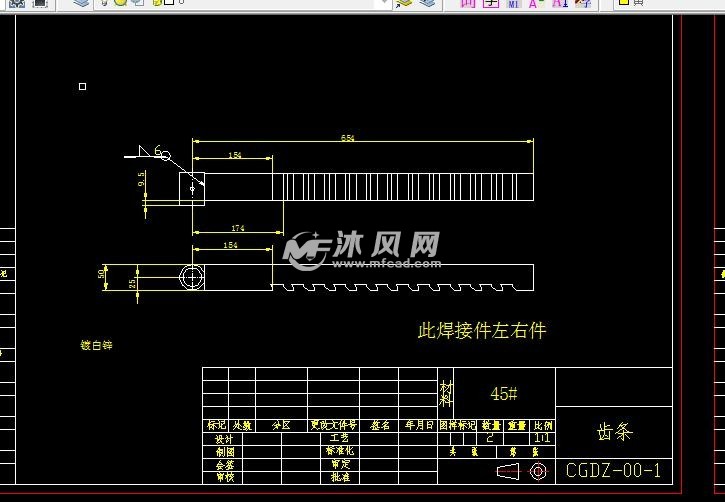Click the 会签 row label
The width and height of the screenshot is (725, 502).
click(x=225, y=465)
